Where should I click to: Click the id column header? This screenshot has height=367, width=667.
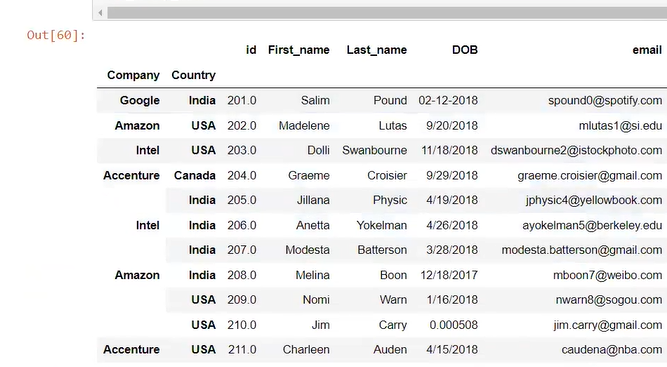pyautogui.click(x=251, y=50)
